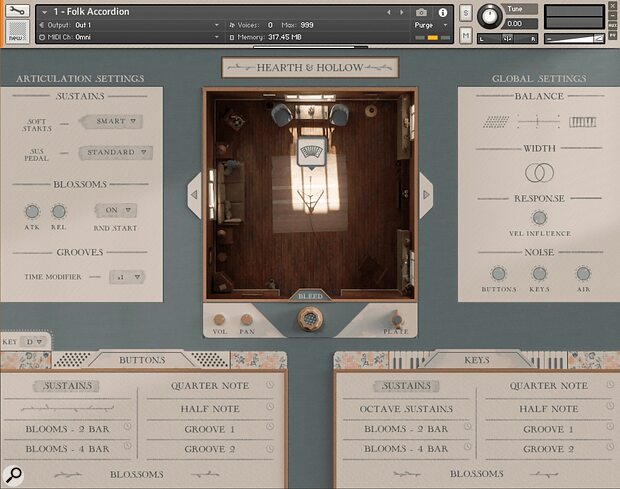Image resolution: width=620 pixels, height=489 pixels.
Task: Click the master volume slider in header
Action: click(575, 38)
